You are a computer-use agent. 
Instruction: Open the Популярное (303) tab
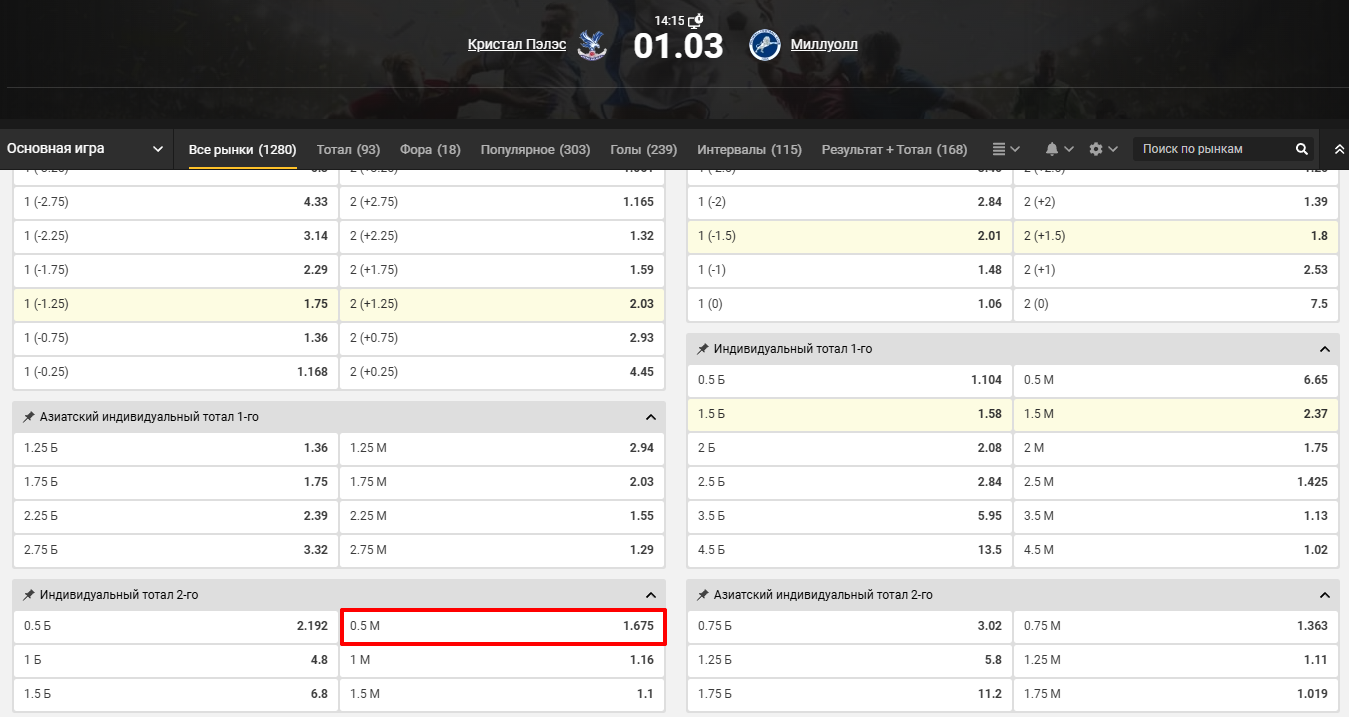coord(535,149)
